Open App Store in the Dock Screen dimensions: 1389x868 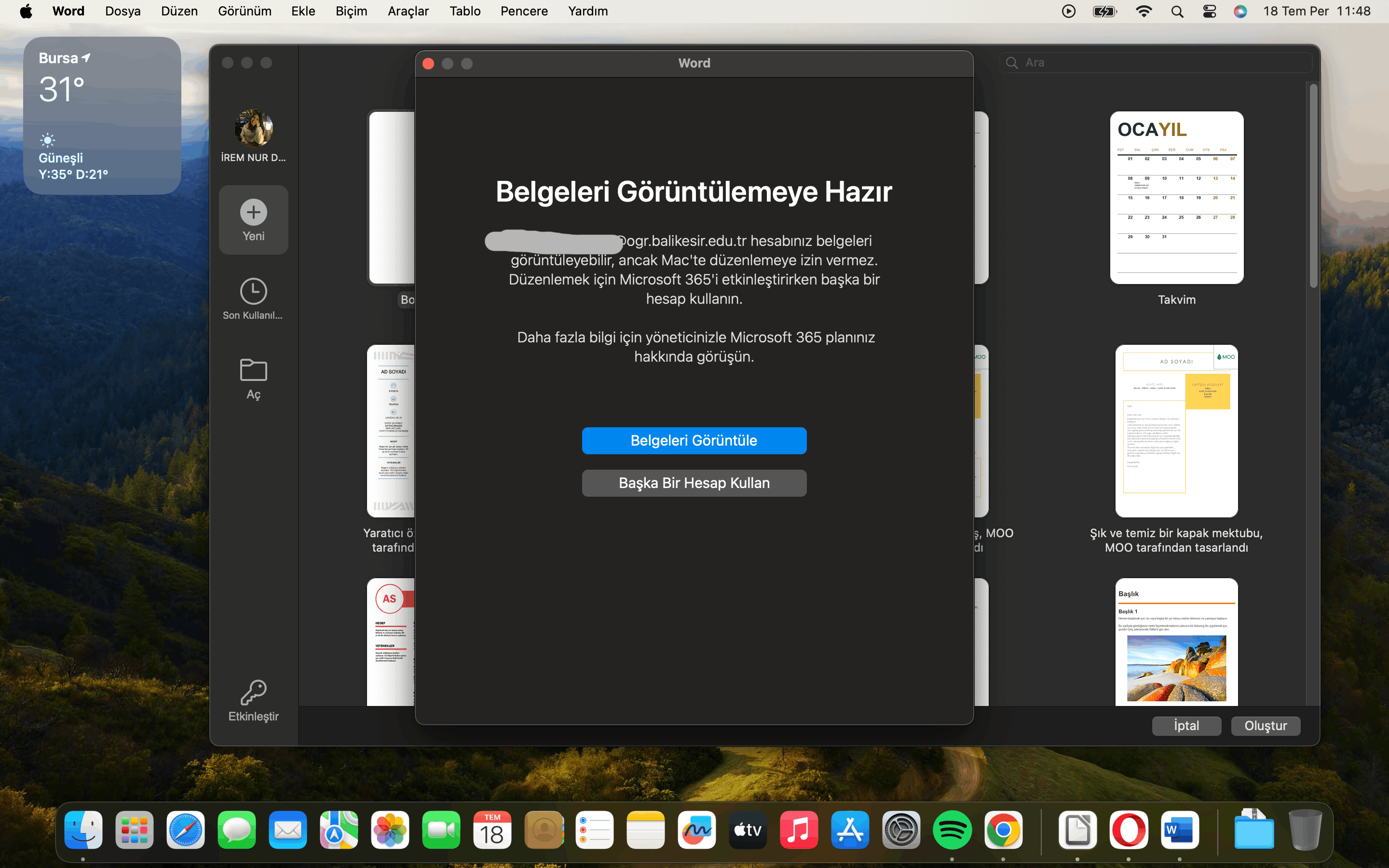849,829
